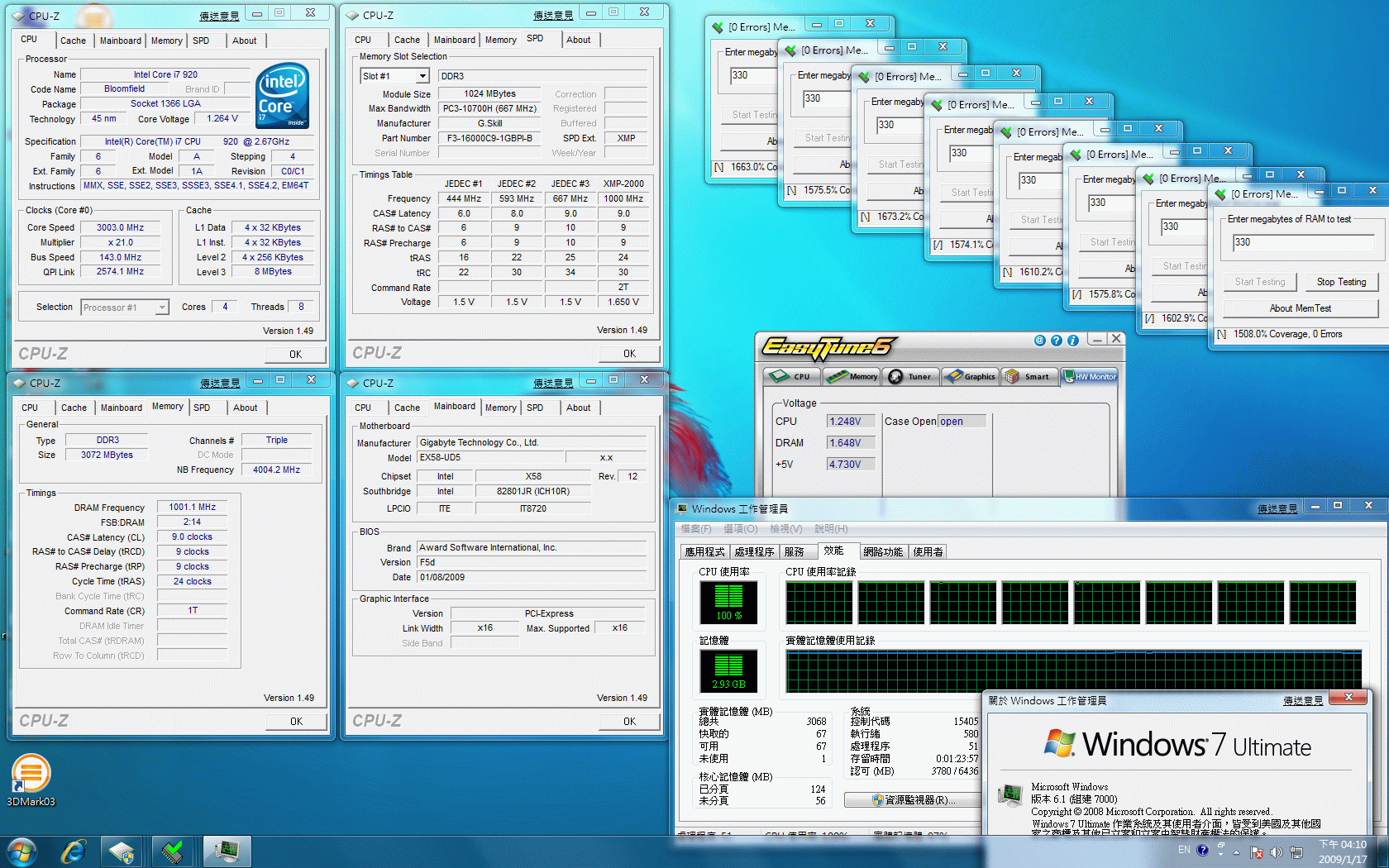The width and height of the screenshot is (1389, 868).
Task: Click the @ email icon in EasyTune6
Action: click(x=1039, y=341)
